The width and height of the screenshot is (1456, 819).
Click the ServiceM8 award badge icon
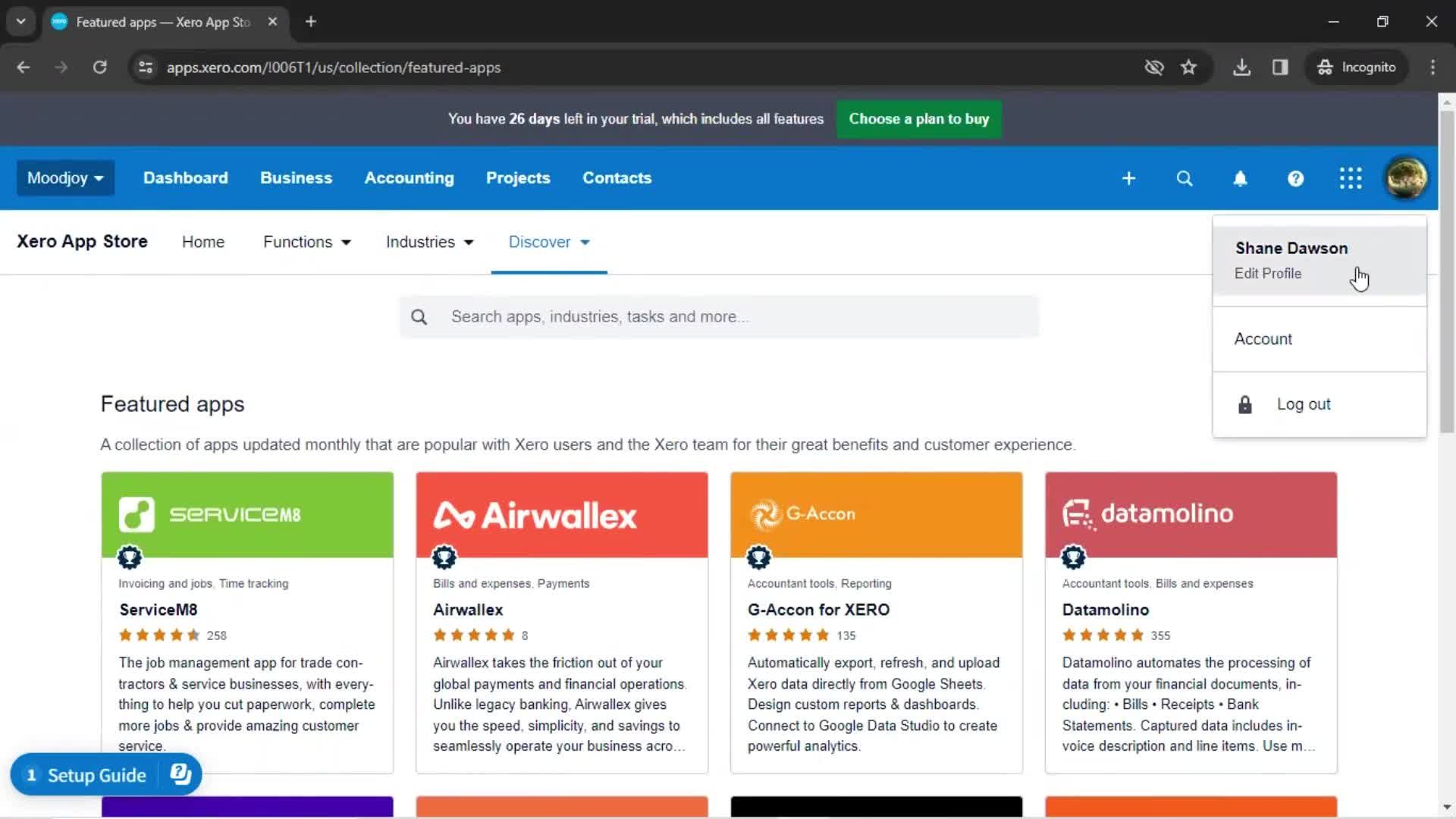coord(130,557)
